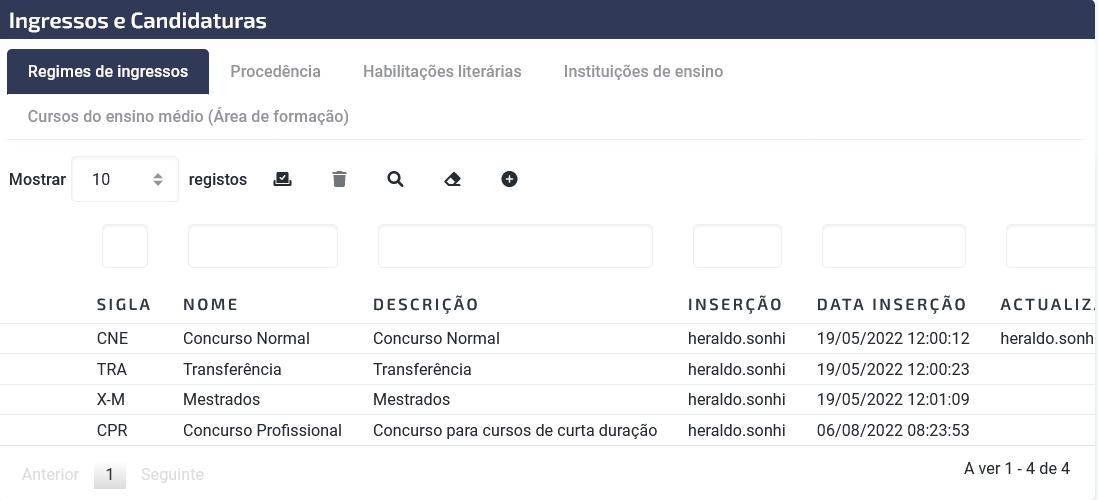Click the Sigla filter input field
Image resolution: width=1098 pixels, height=500 pixels.
[125, 246]
